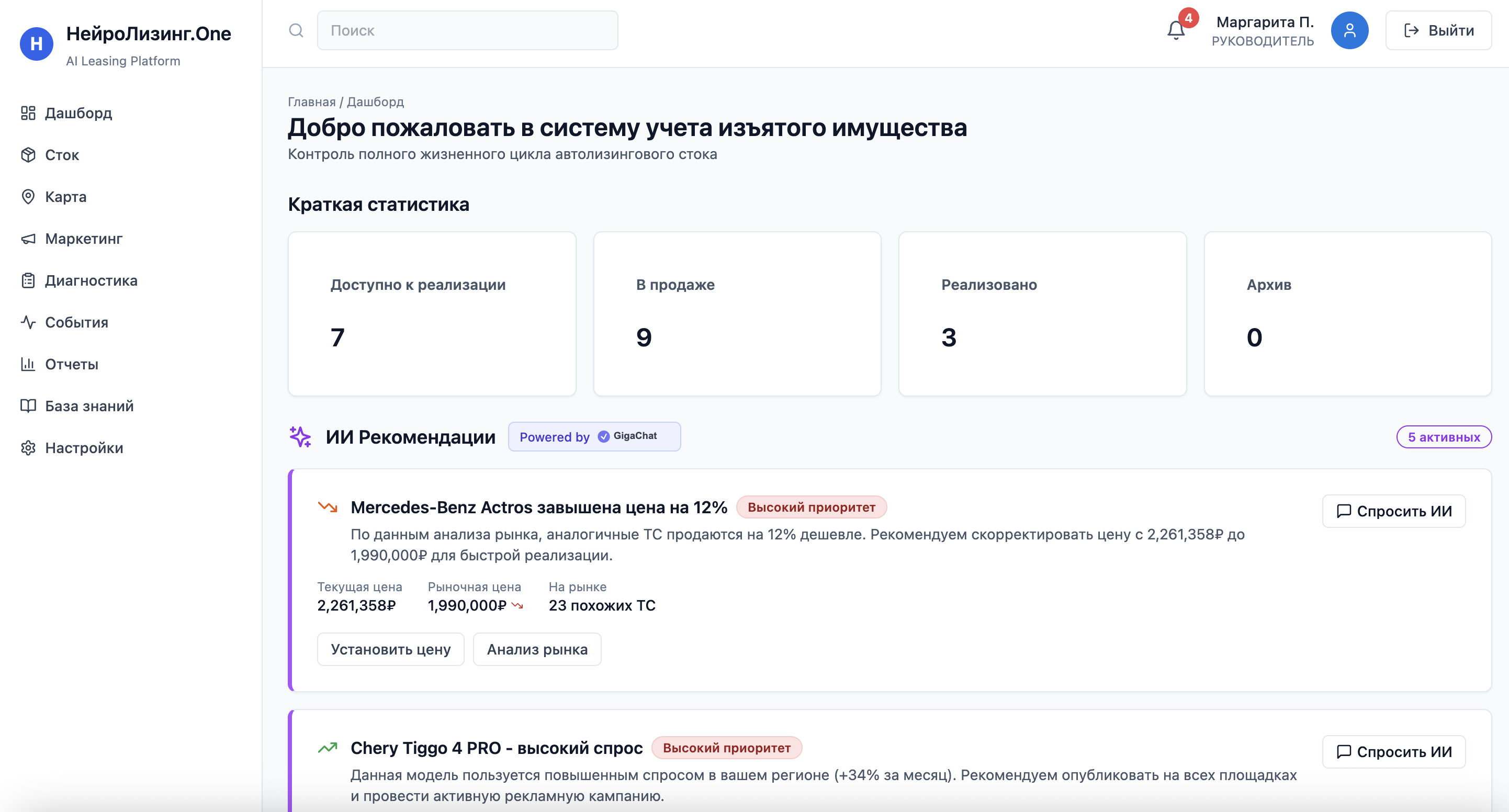
Task: Click Установить цену for Mercedes-Benz Actros
Action: click(390, 649)
